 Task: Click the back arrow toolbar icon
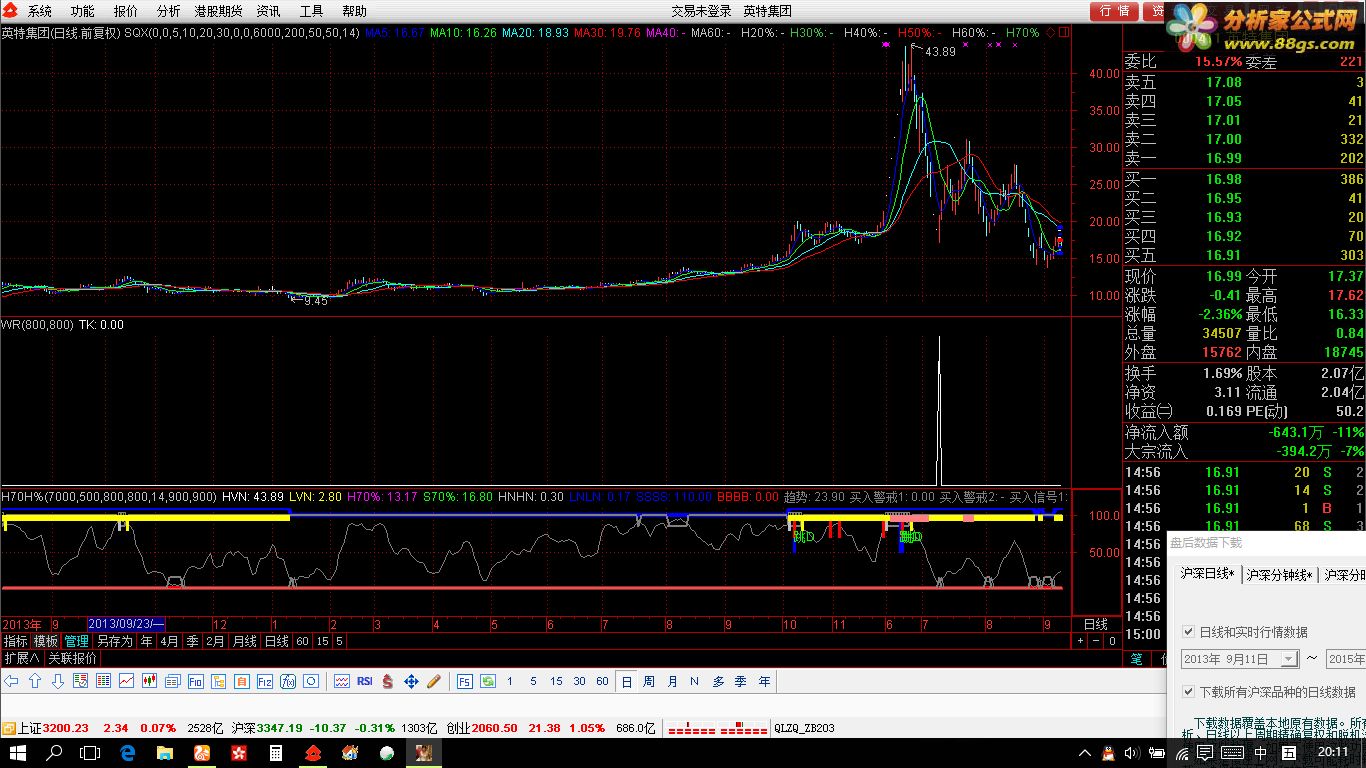point(12,681)
